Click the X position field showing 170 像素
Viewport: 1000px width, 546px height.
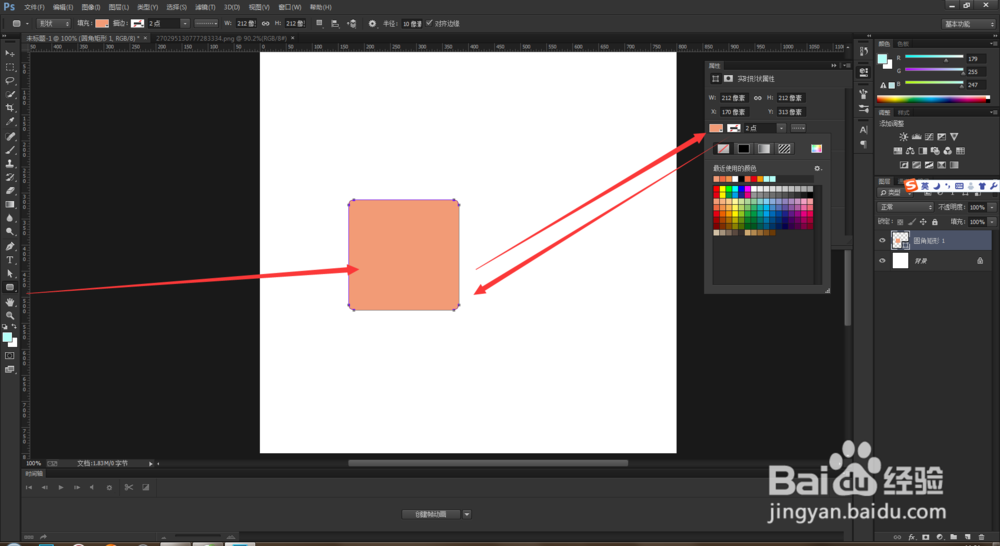click(x=734, y=112)
